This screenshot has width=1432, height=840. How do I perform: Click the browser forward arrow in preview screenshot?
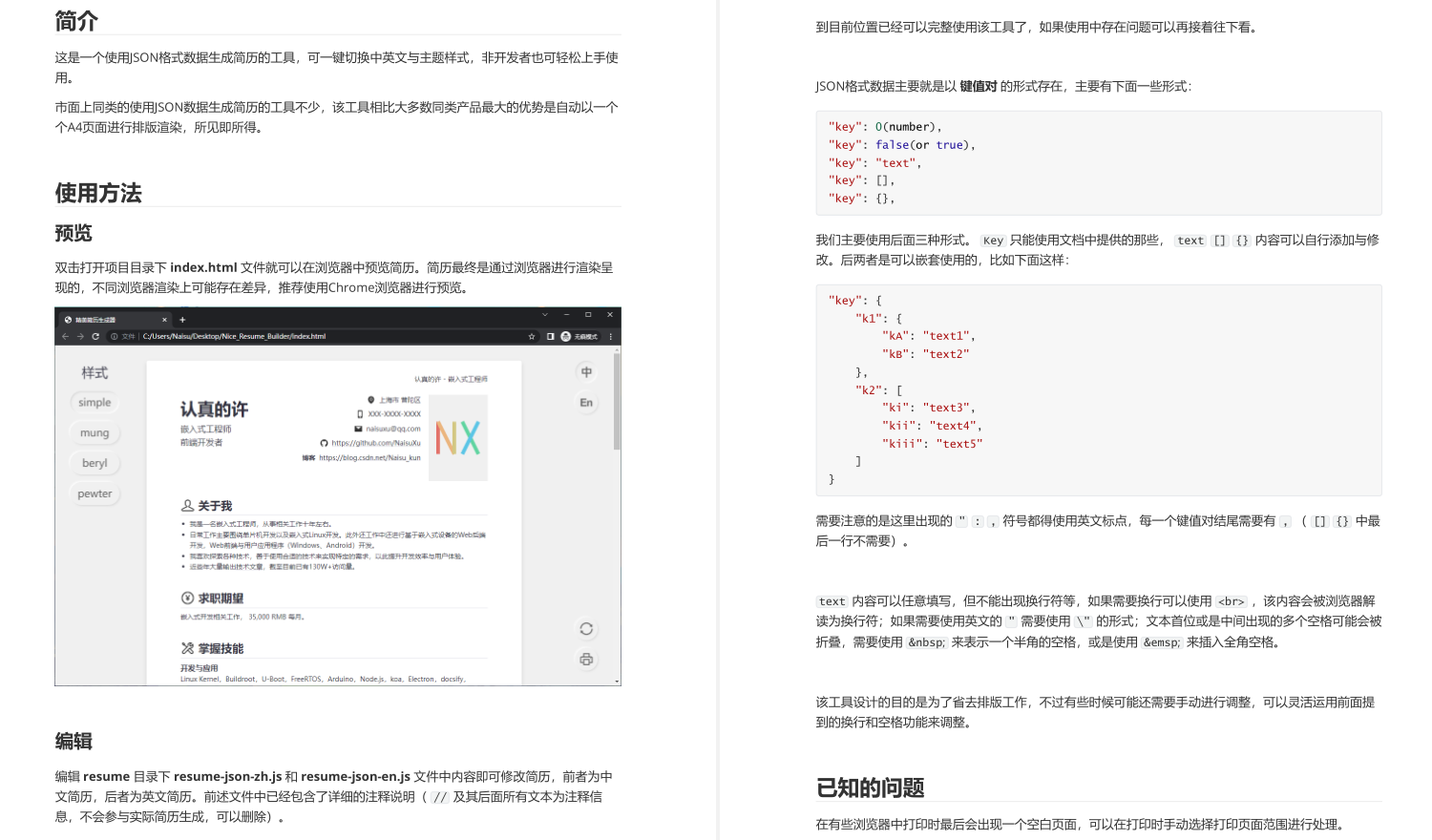coord(80,336)
